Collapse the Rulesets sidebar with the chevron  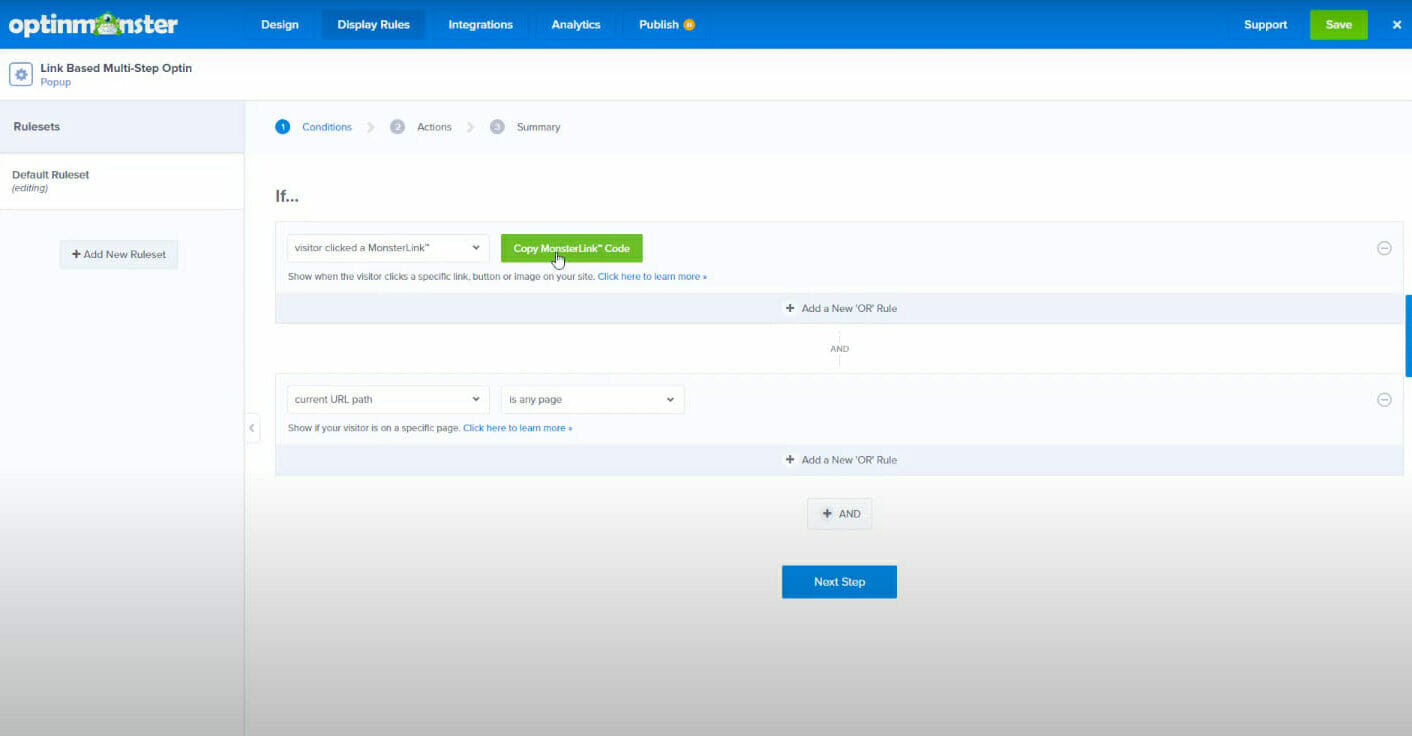[252, 428]
